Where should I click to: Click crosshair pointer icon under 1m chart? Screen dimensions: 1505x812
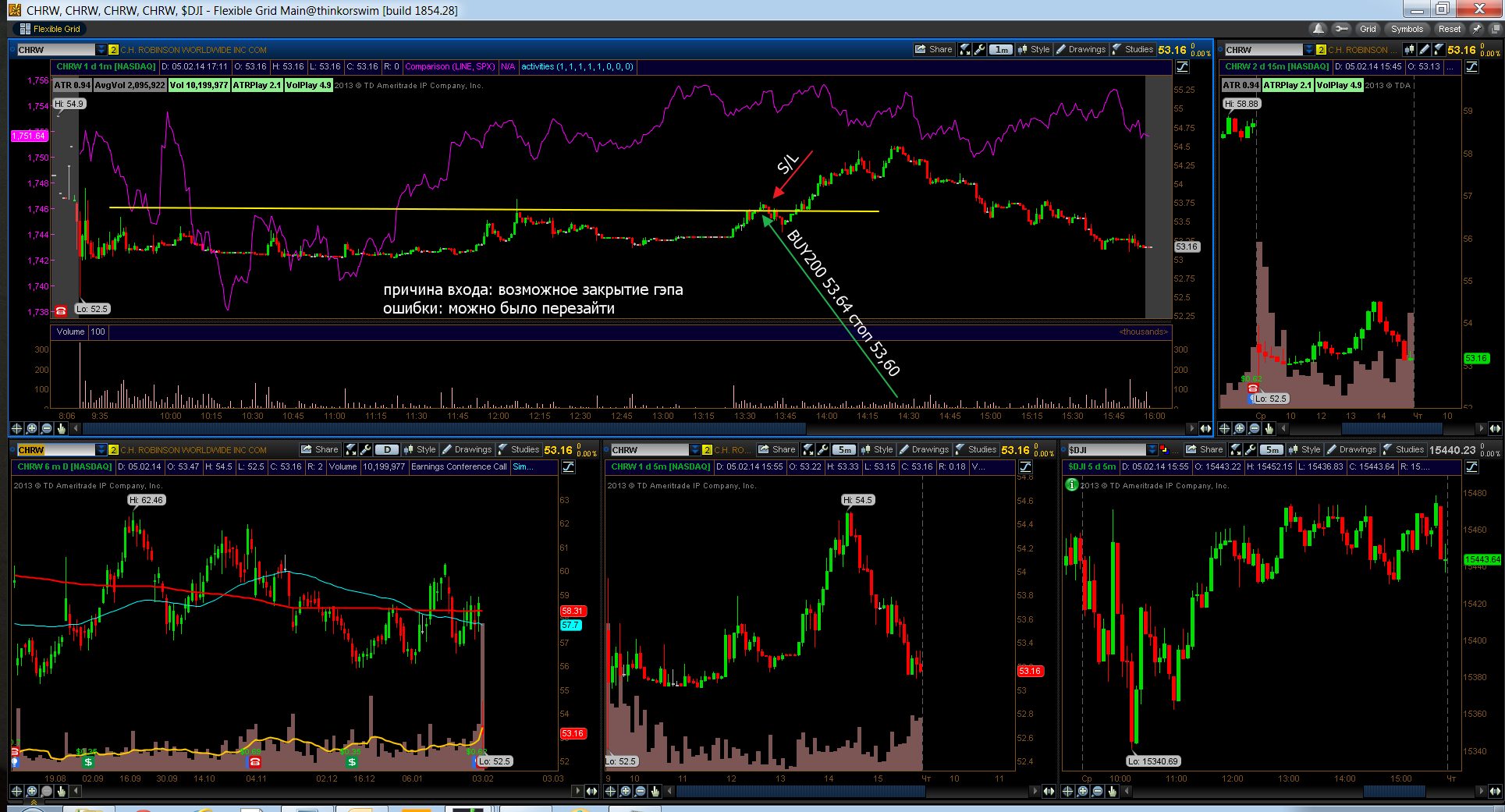(x=16, y=428)
